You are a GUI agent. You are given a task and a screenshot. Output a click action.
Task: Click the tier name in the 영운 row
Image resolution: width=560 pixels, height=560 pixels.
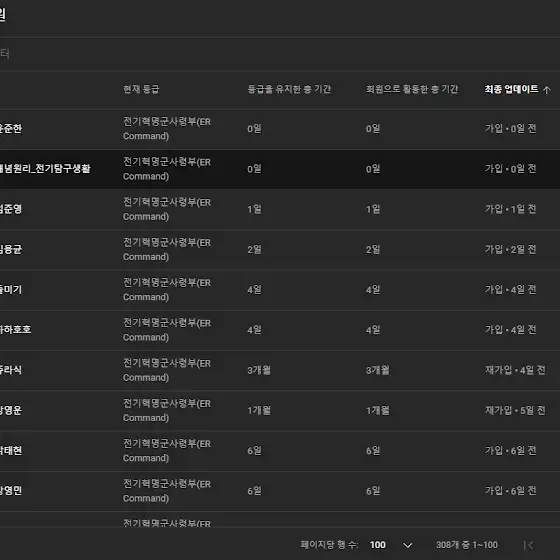[167, 410]
